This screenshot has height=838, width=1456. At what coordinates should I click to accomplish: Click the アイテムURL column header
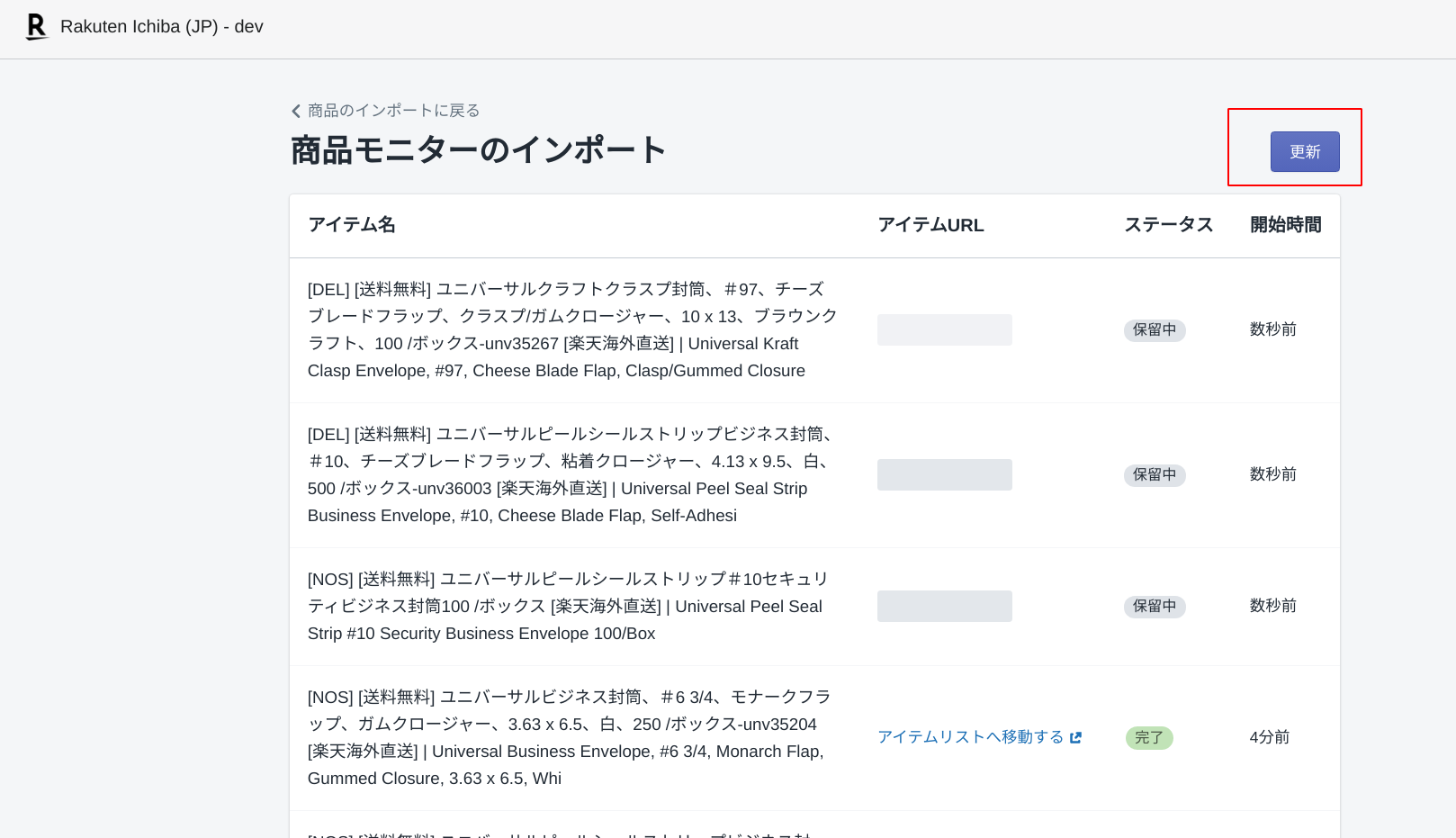[x=930, y=225]
